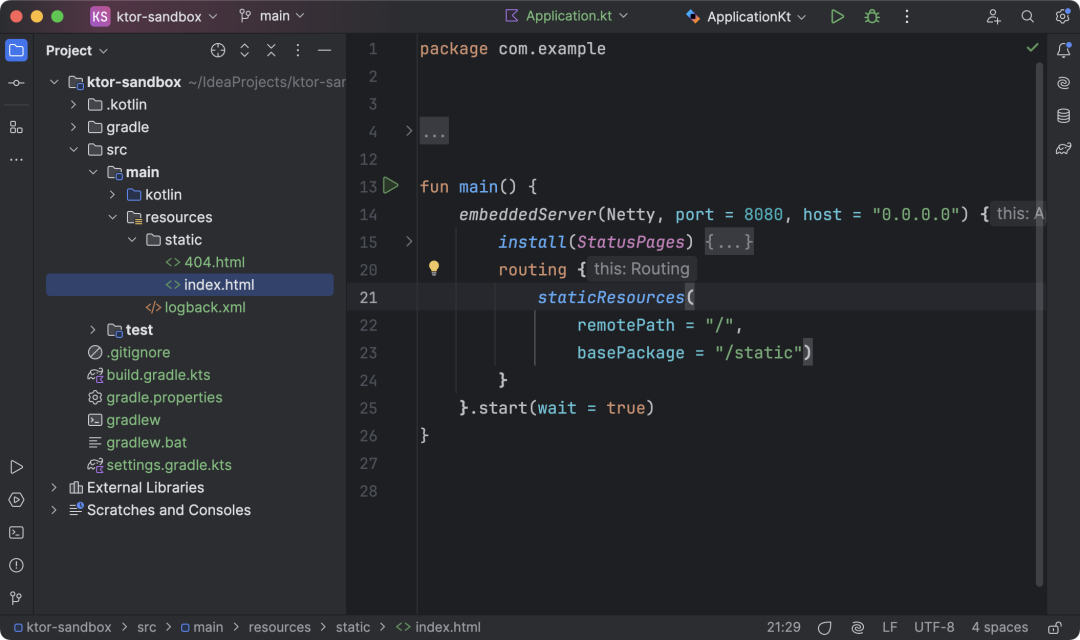1080x640 pixels.
Task: Show the lightbulb quick-fix on line 20
Action: click(434, 268)
